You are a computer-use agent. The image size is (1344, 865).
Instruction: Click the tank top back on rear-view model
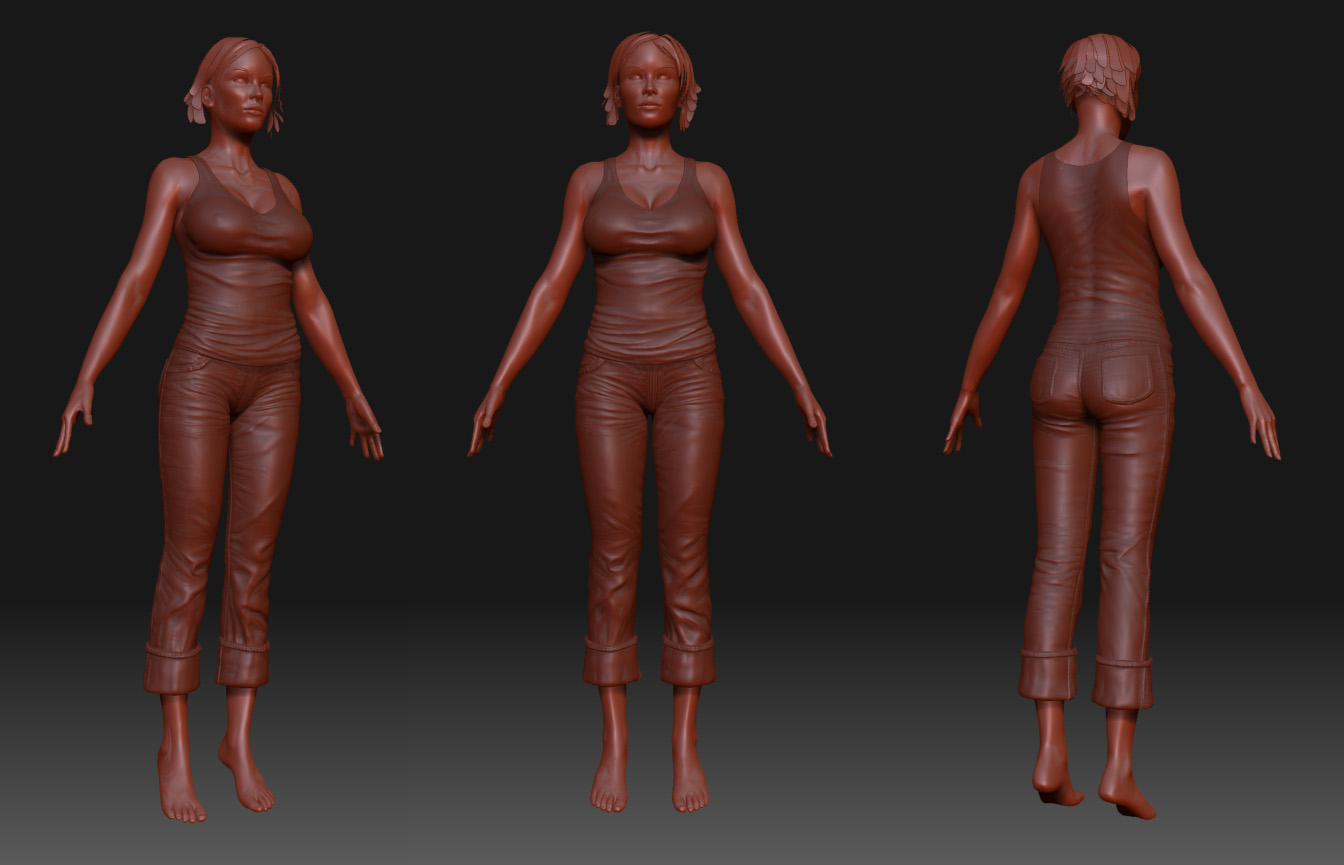pos(1097,250)
